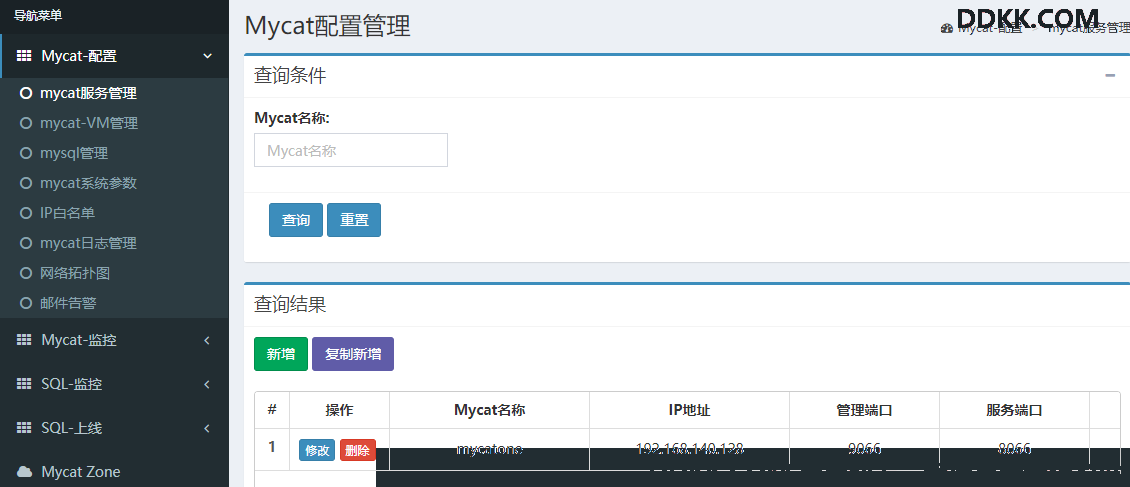
Task: Click the circle icon next to mycat服务管理
Action: click(26, 93)
